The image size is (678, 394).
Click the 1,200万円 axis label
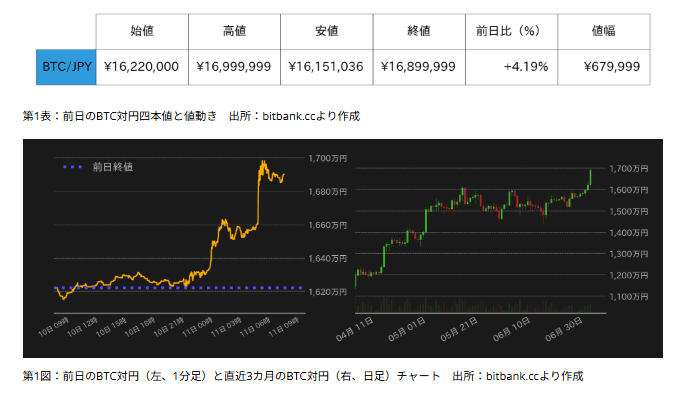point(629,275)
